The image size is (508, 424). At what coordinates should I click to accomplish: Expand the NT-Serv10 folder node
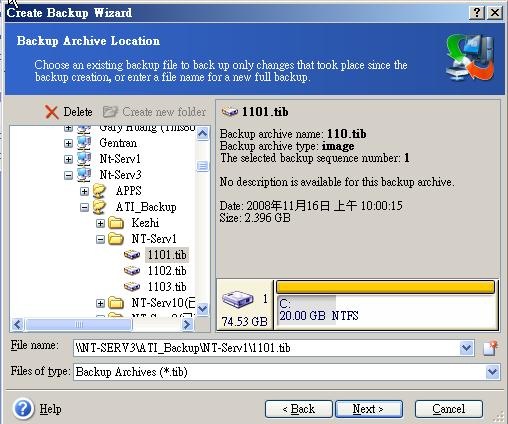[x=100, y=303]
